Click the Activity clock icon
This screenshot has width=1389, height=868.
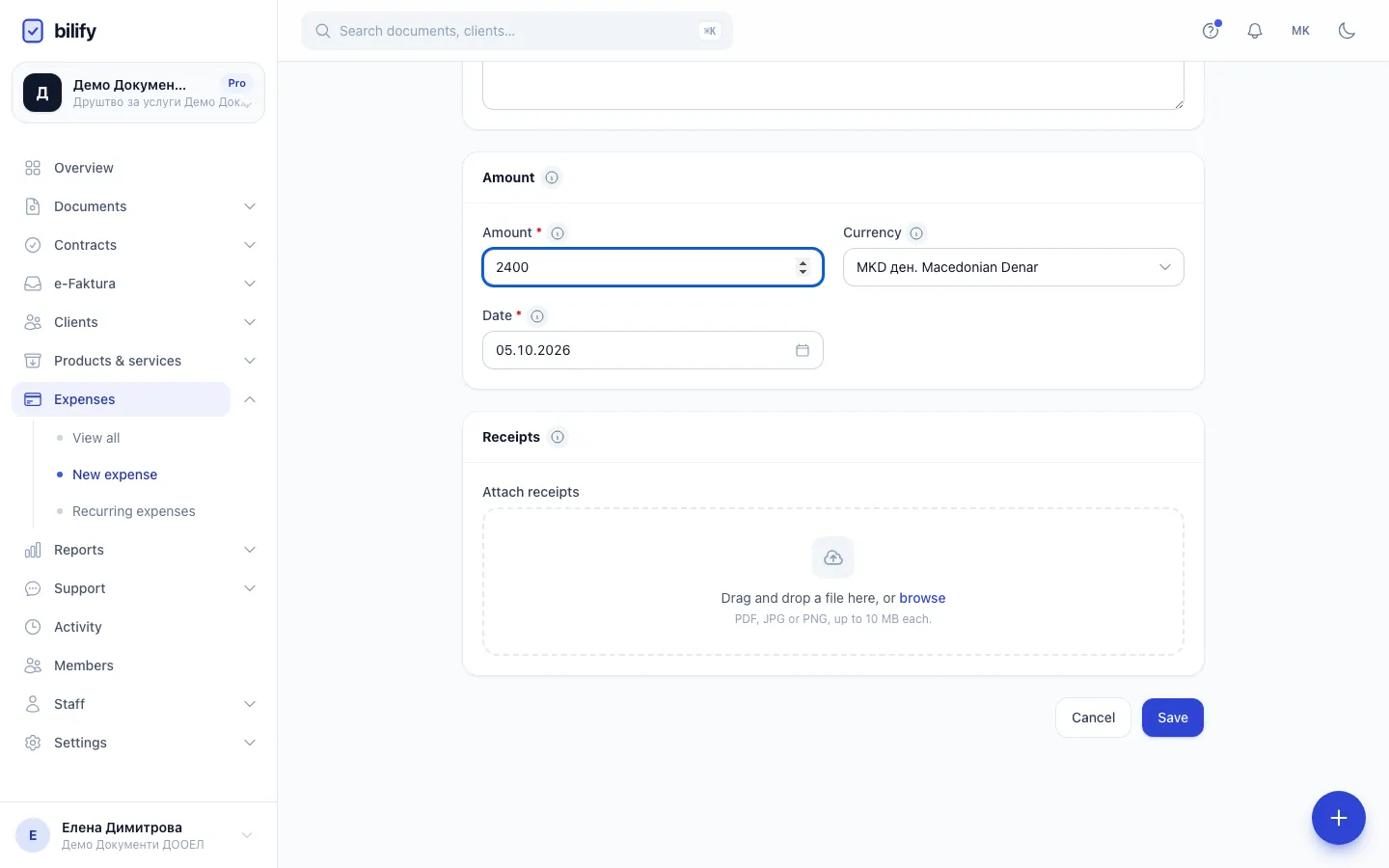pyautogui.click(x=33, y=627)
